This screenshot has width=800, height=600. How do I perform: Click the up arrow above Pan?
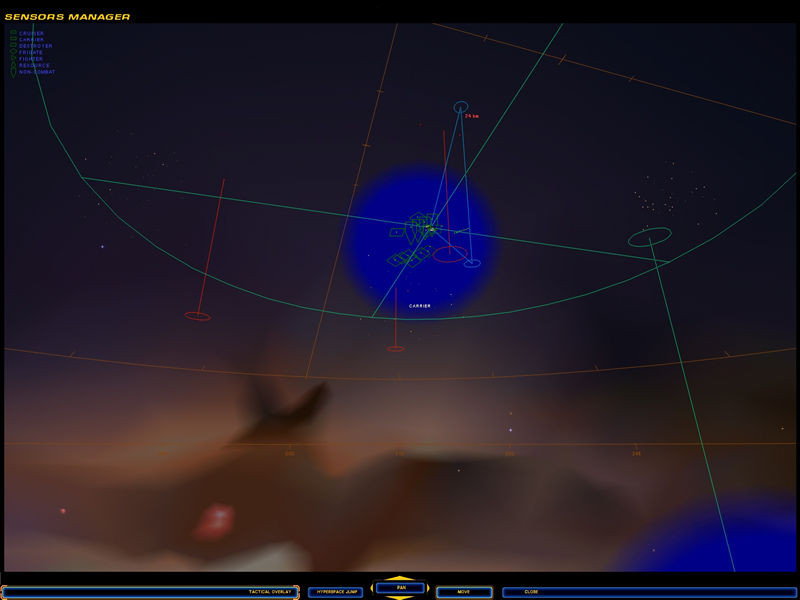(400, 578)
